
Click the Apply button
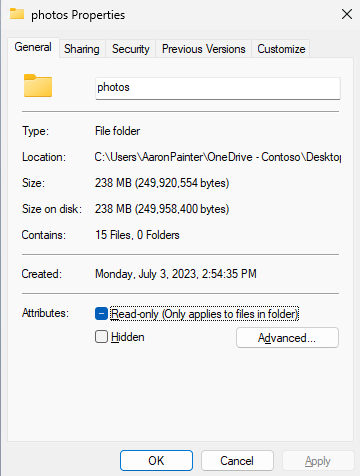(x=318, y=461)
